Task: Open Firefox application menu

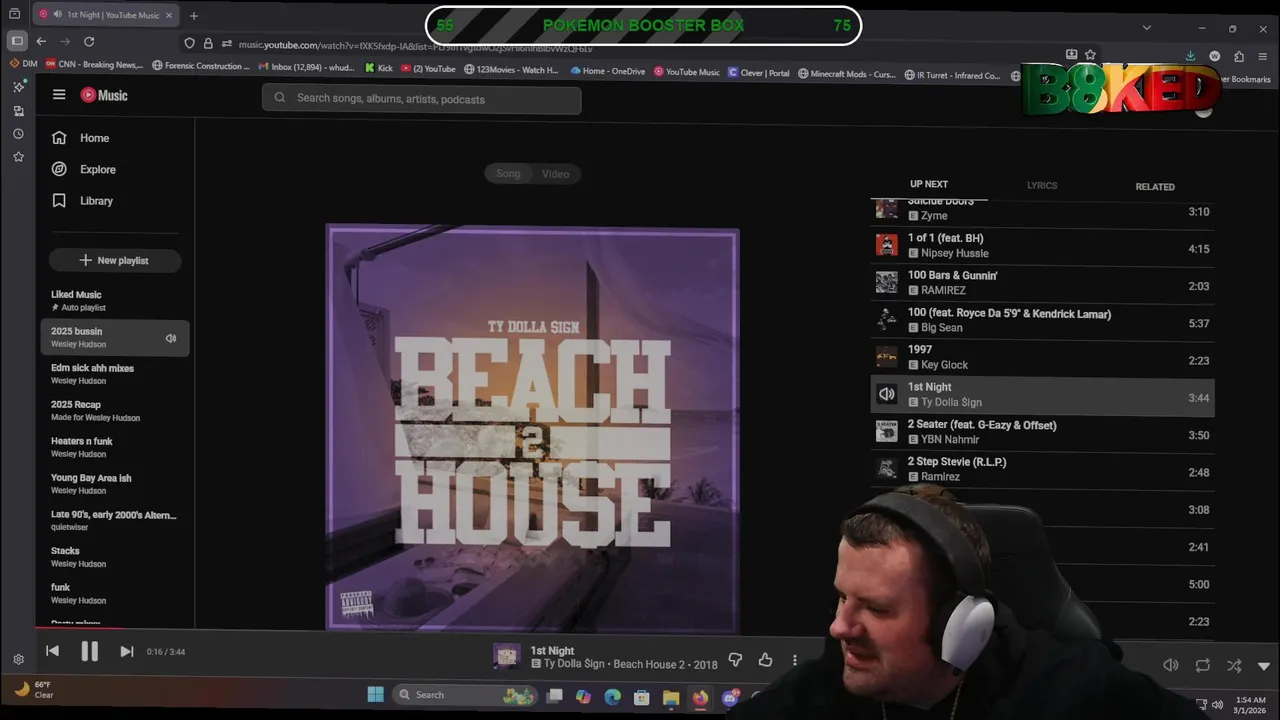Action: [1263, 56]
